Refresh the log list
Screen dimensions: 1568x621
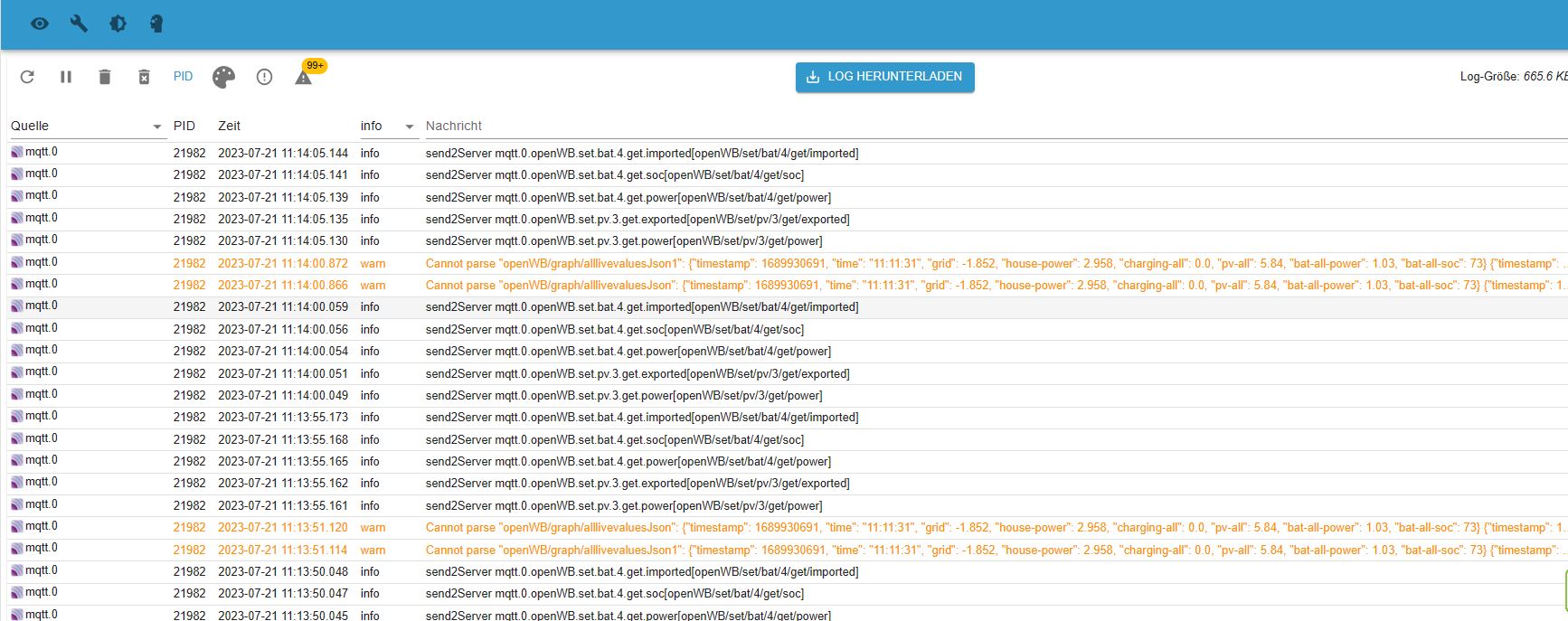(27, 77)
